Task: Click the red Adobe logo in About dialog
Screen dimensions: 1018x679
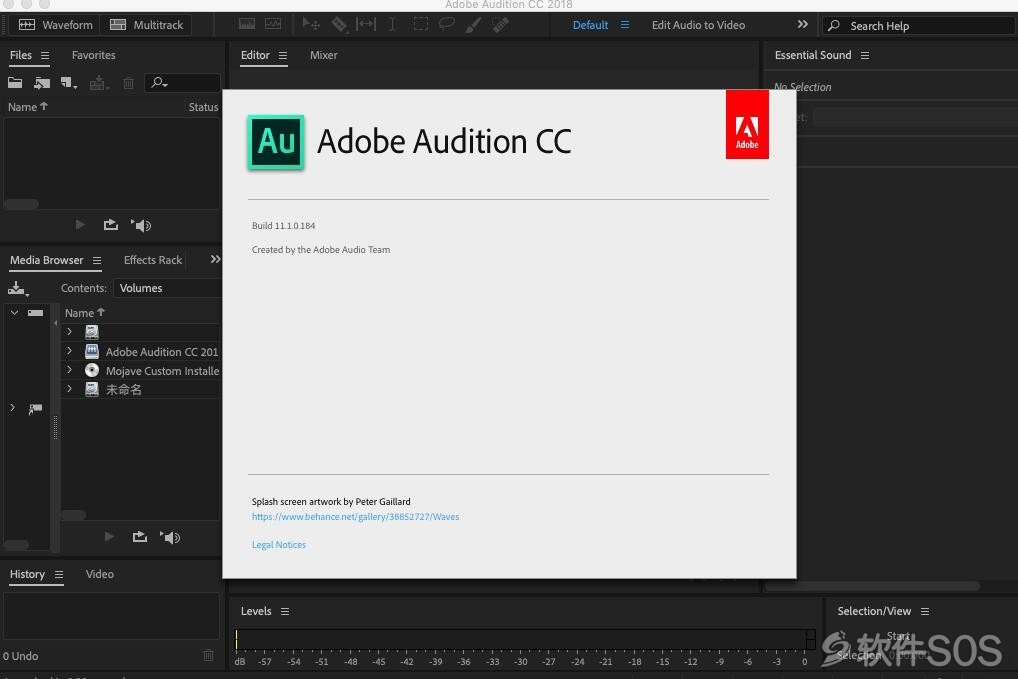Action: (747, 124)
